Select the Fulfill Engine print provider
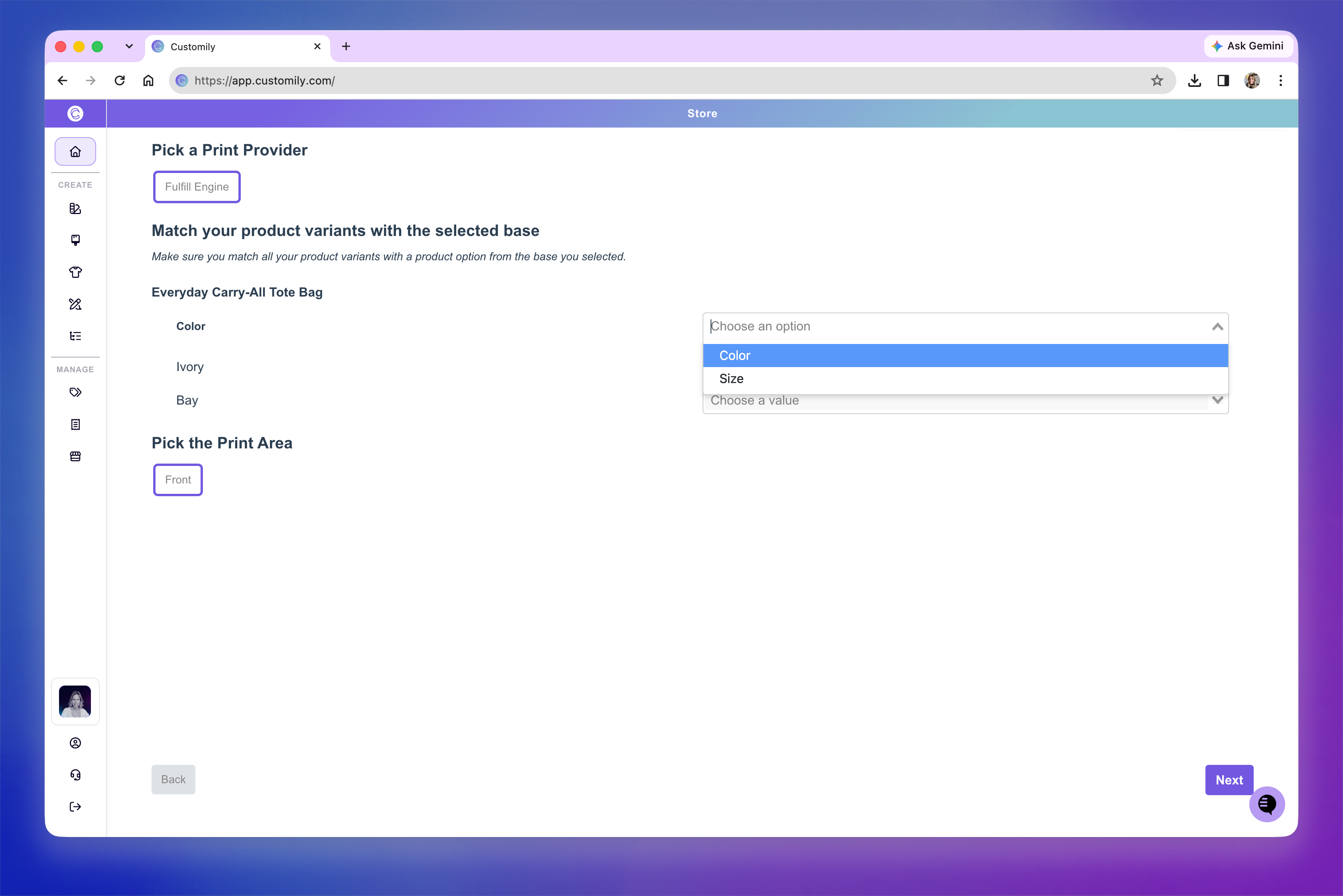 click(x=197, y=187)
